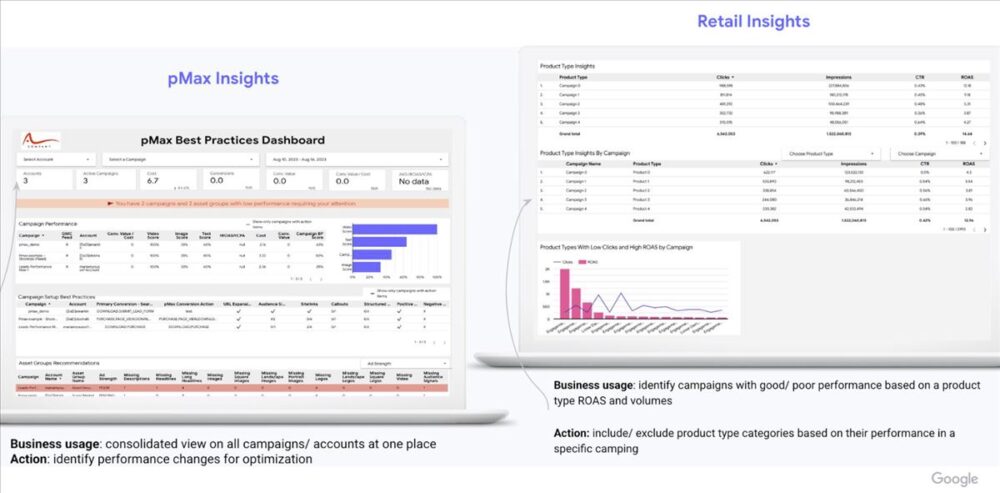Click Audience Signals checkmark in pmax_demo row
The image size is (1000, 493).
[x=272, y=311]
